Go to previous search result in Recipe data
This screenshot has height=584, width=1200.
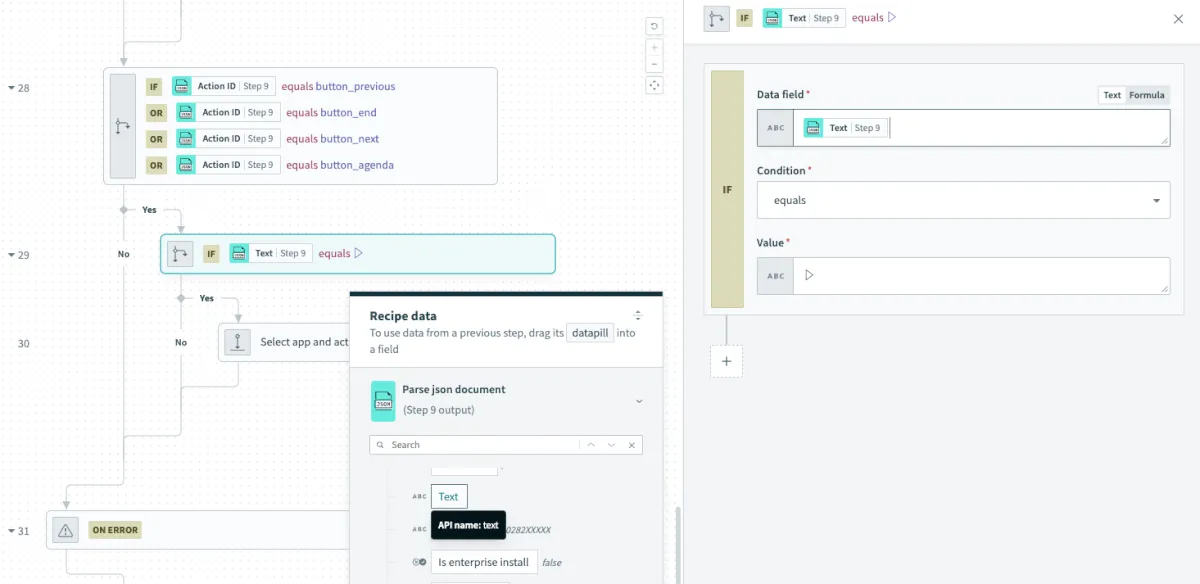coord(591,444)
